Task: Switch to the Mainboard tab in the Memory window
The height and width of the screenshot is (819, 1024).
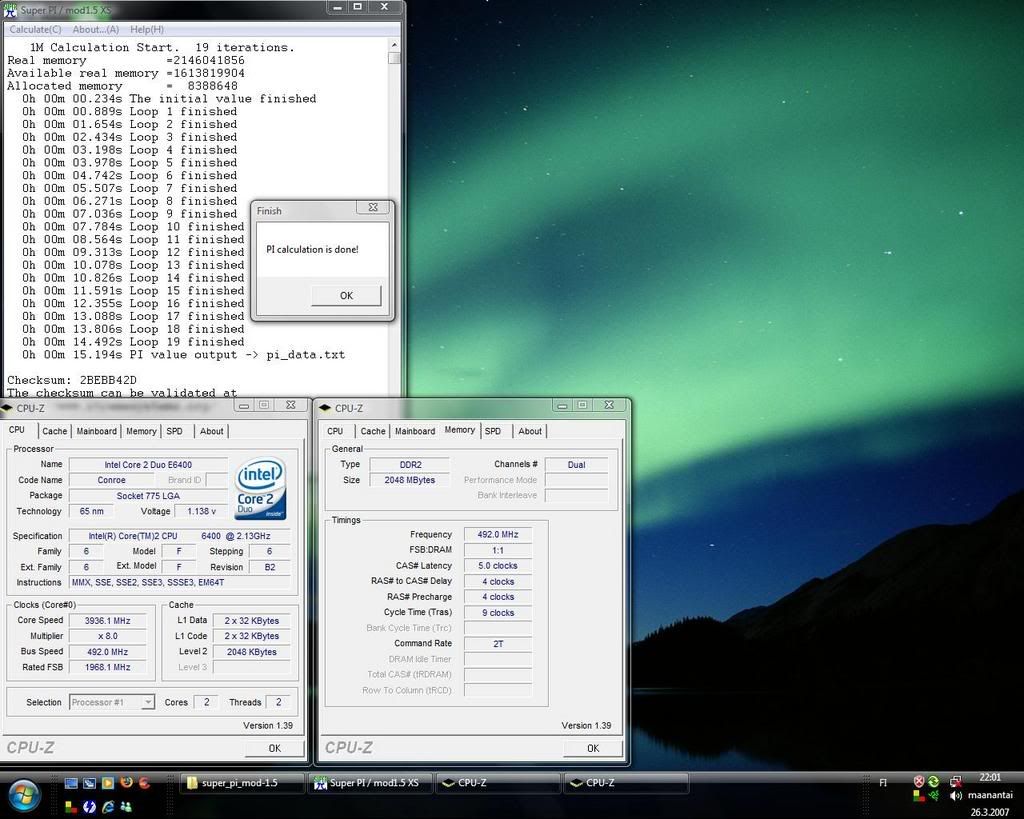Action: click(x=415, y=431)
